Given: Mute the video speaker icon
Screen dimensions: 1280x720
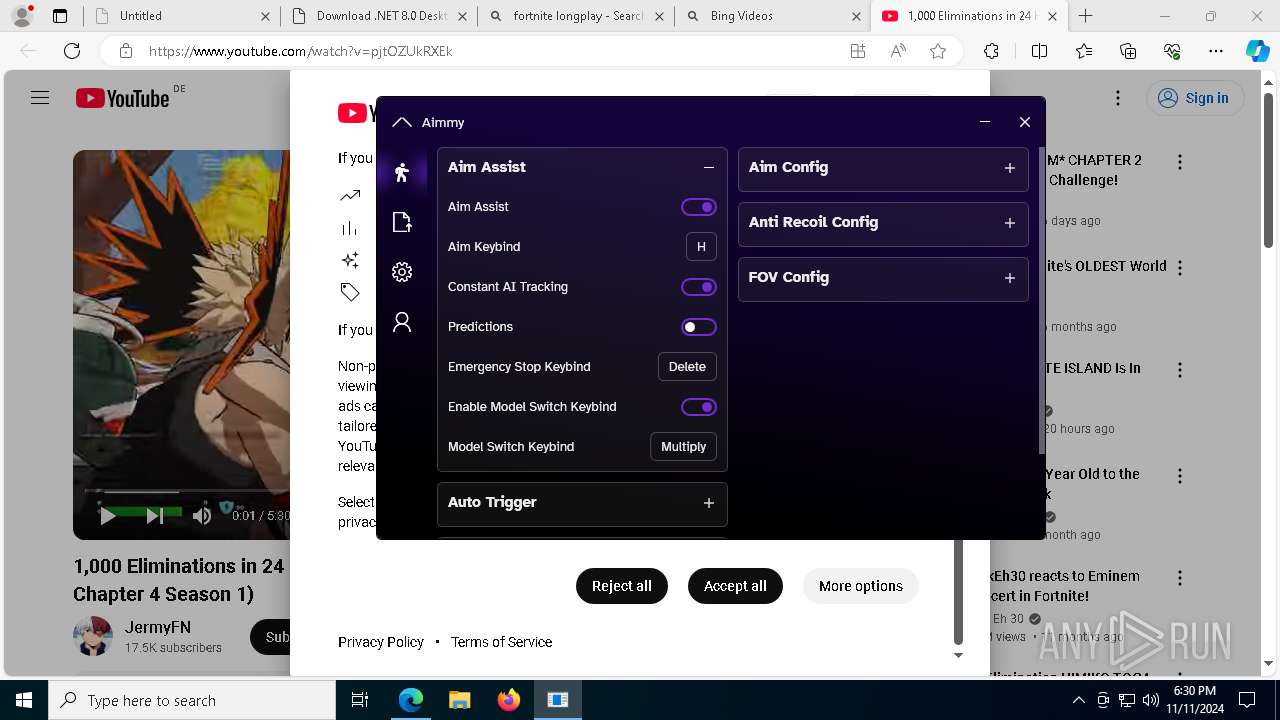Looking at the screenshot, I should (x=202, y=516).
